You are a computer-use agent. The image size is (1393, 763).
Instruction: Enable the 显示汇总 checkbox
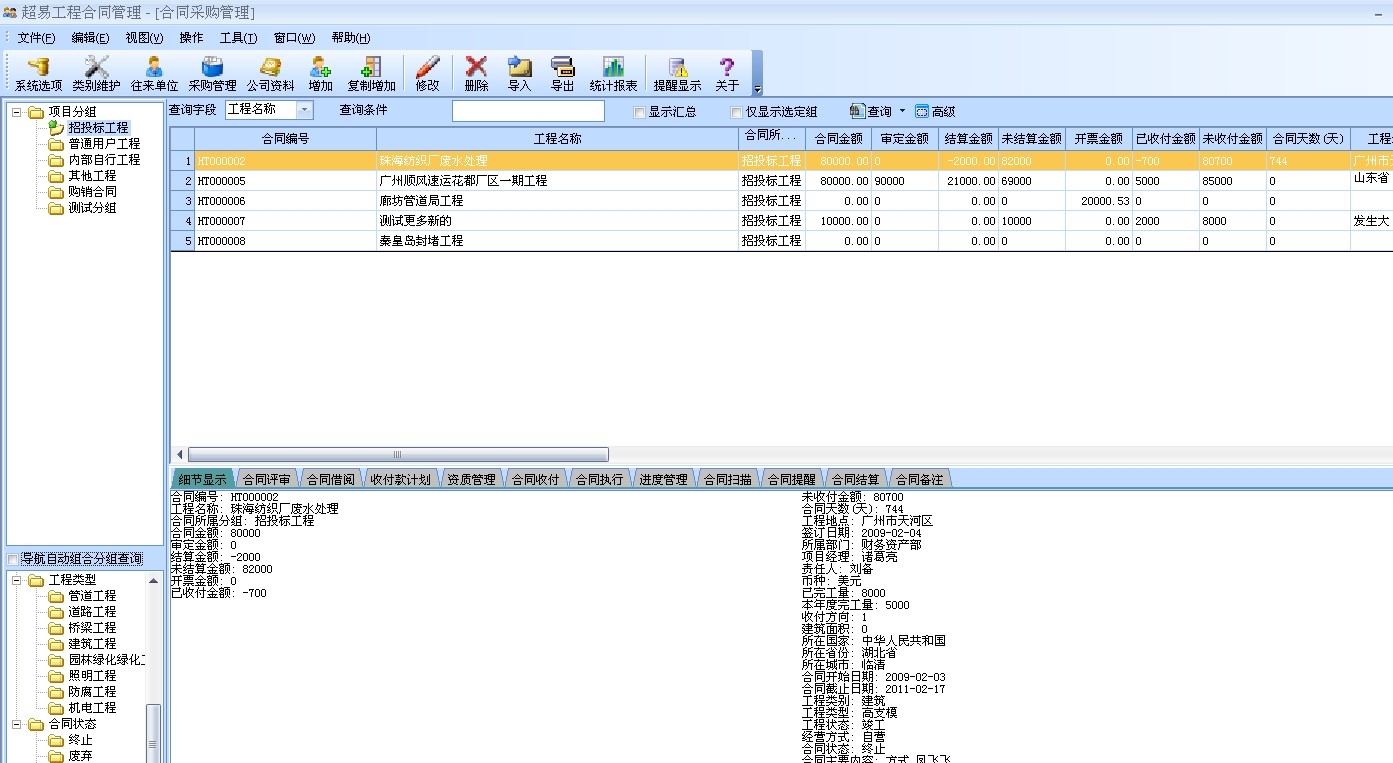coord(640,112)
